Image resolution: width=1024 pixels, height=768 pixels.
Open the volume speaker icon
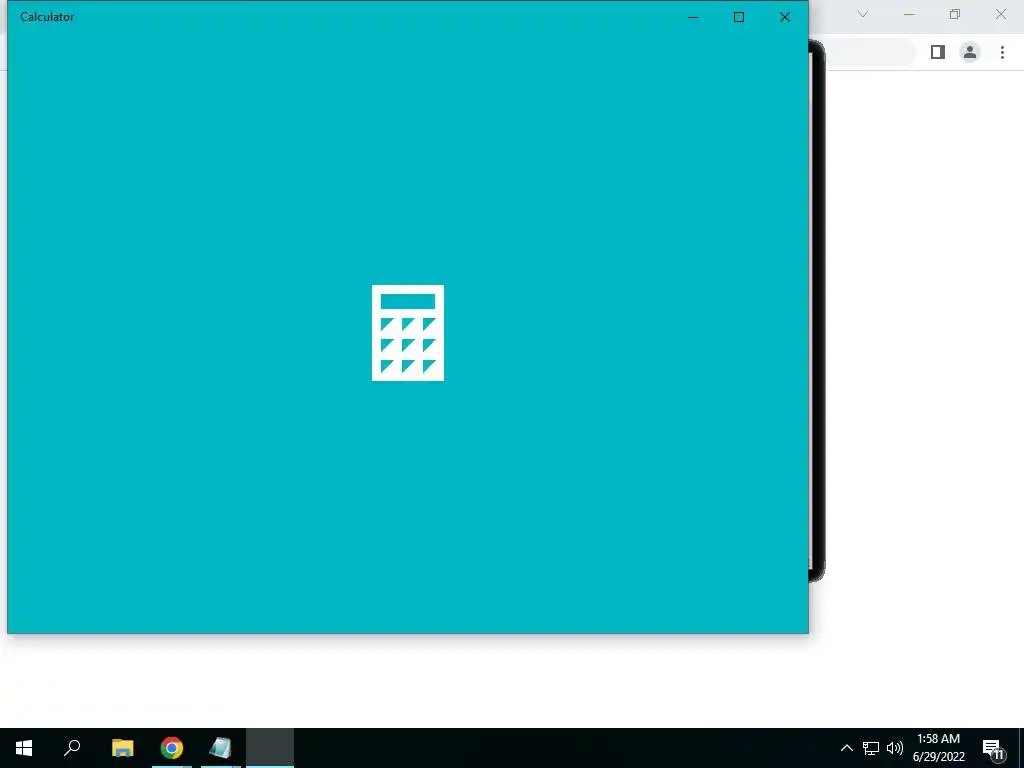point(895,748)
